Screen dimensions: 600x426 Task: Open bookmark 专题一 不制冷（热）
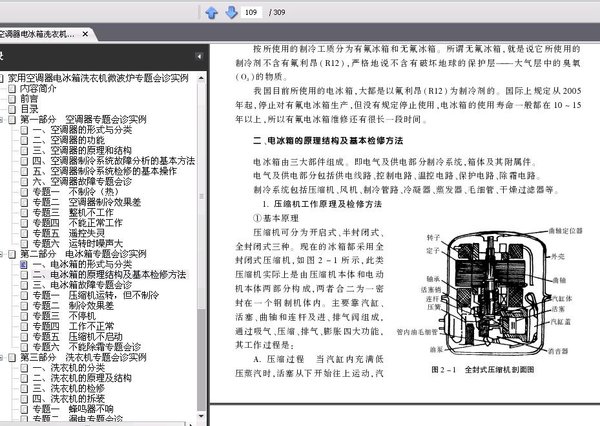(76, 192)
